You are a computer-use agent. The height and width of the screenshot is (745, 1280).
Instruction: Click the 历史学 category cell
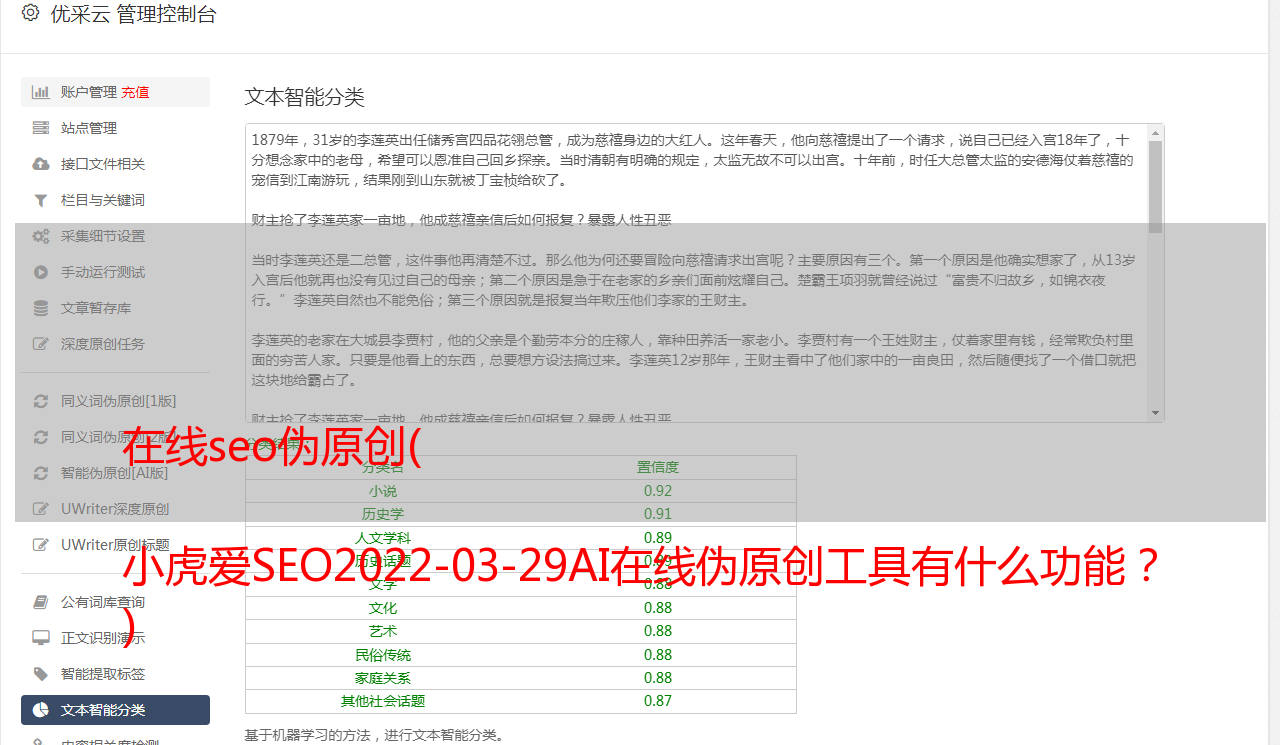click(383, 514)
